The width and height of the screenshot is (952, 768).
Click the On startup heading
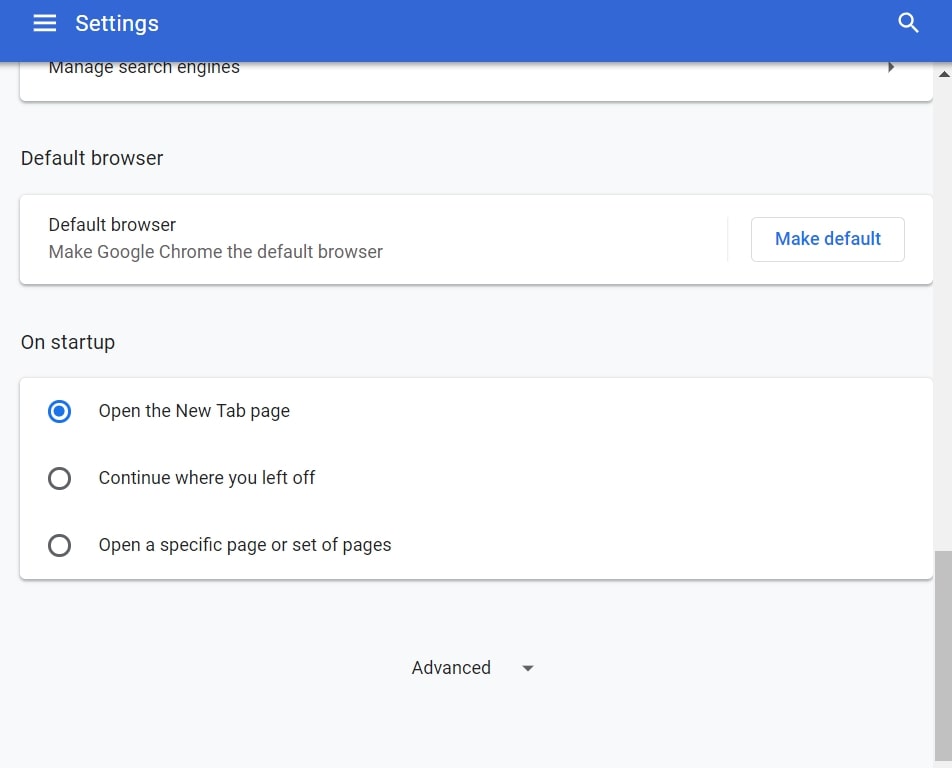67,342
